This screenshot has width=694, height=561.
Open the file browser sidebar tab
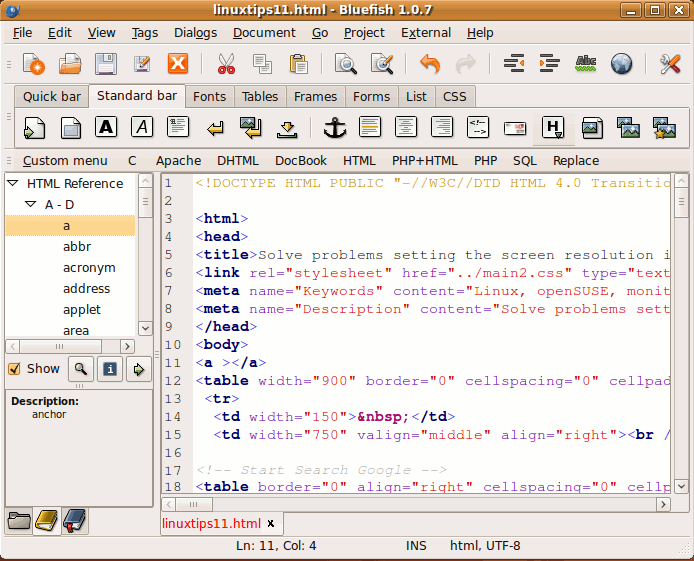click(19, 520)
